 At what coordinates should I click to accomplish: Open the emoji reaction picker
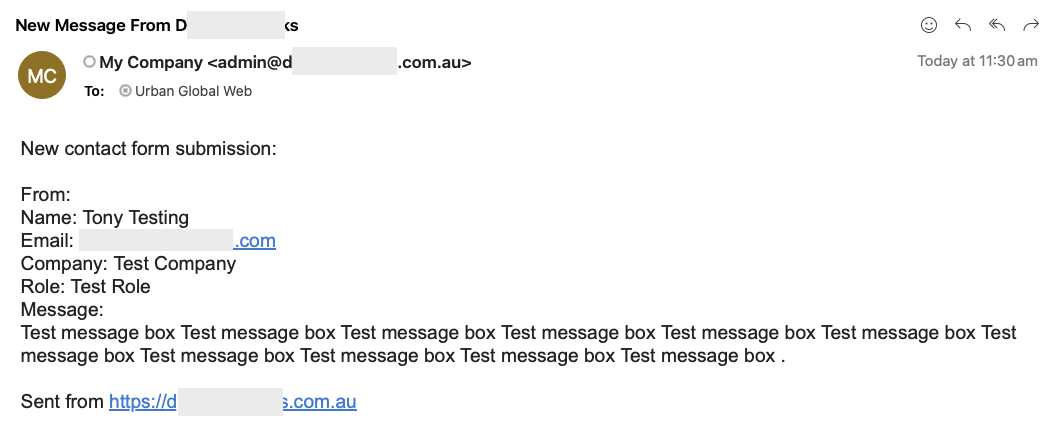pyautogui.click(x=929, y=25)
